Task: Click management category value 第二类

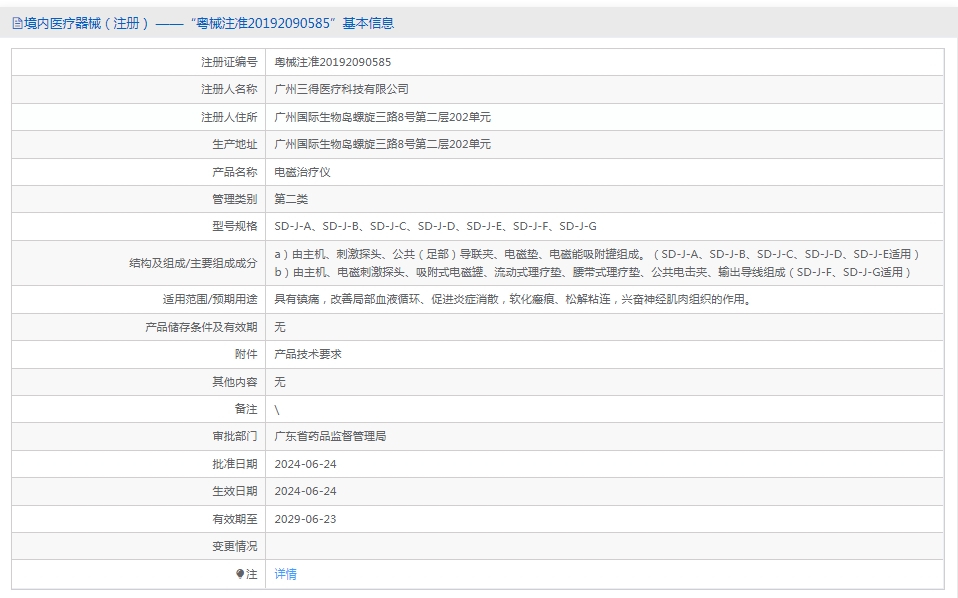Action: [x=291, y=199]
